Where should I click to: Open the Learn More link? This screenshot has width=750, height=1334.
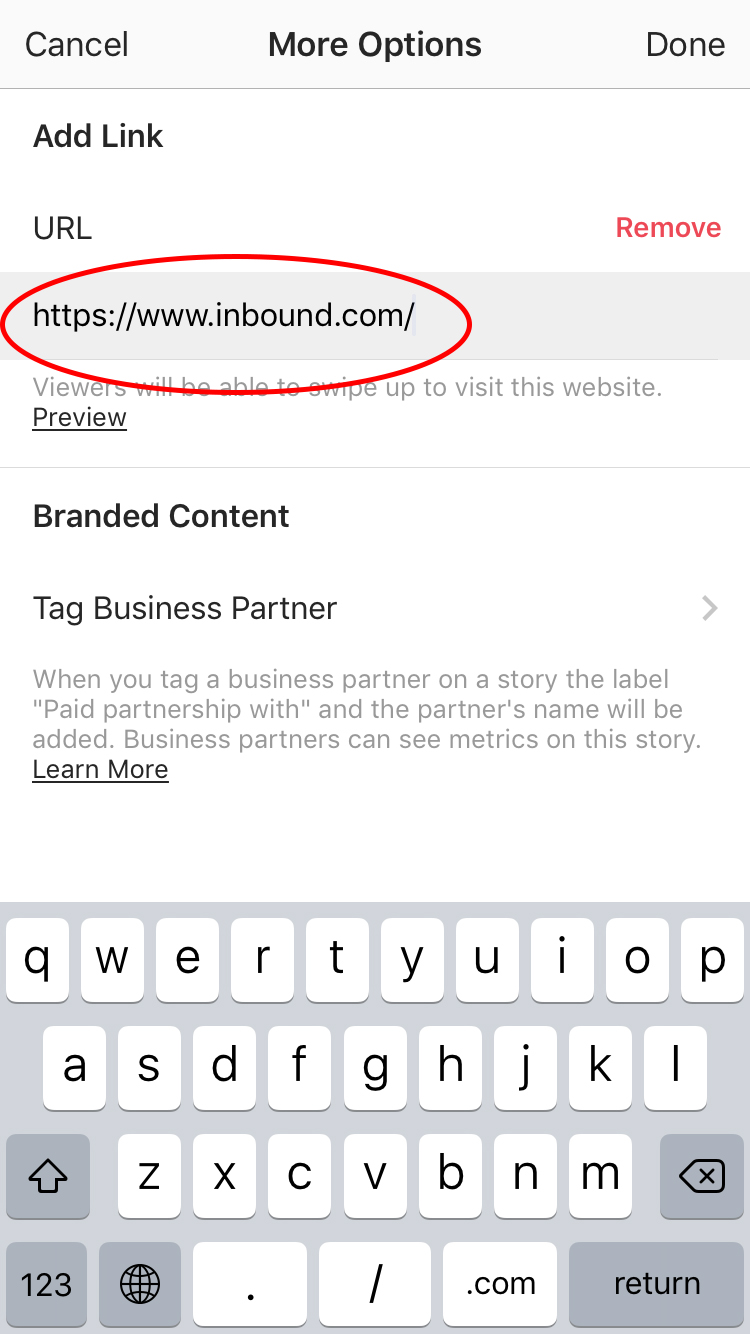coord(100,769)
